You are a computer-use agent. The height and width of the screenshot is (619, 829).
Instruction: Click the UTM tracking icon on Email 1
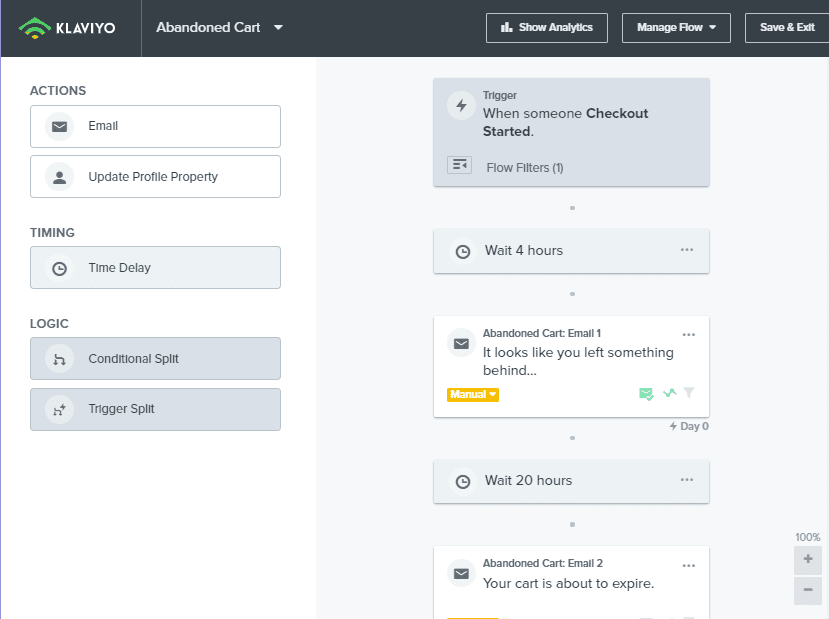coord(669,394)
